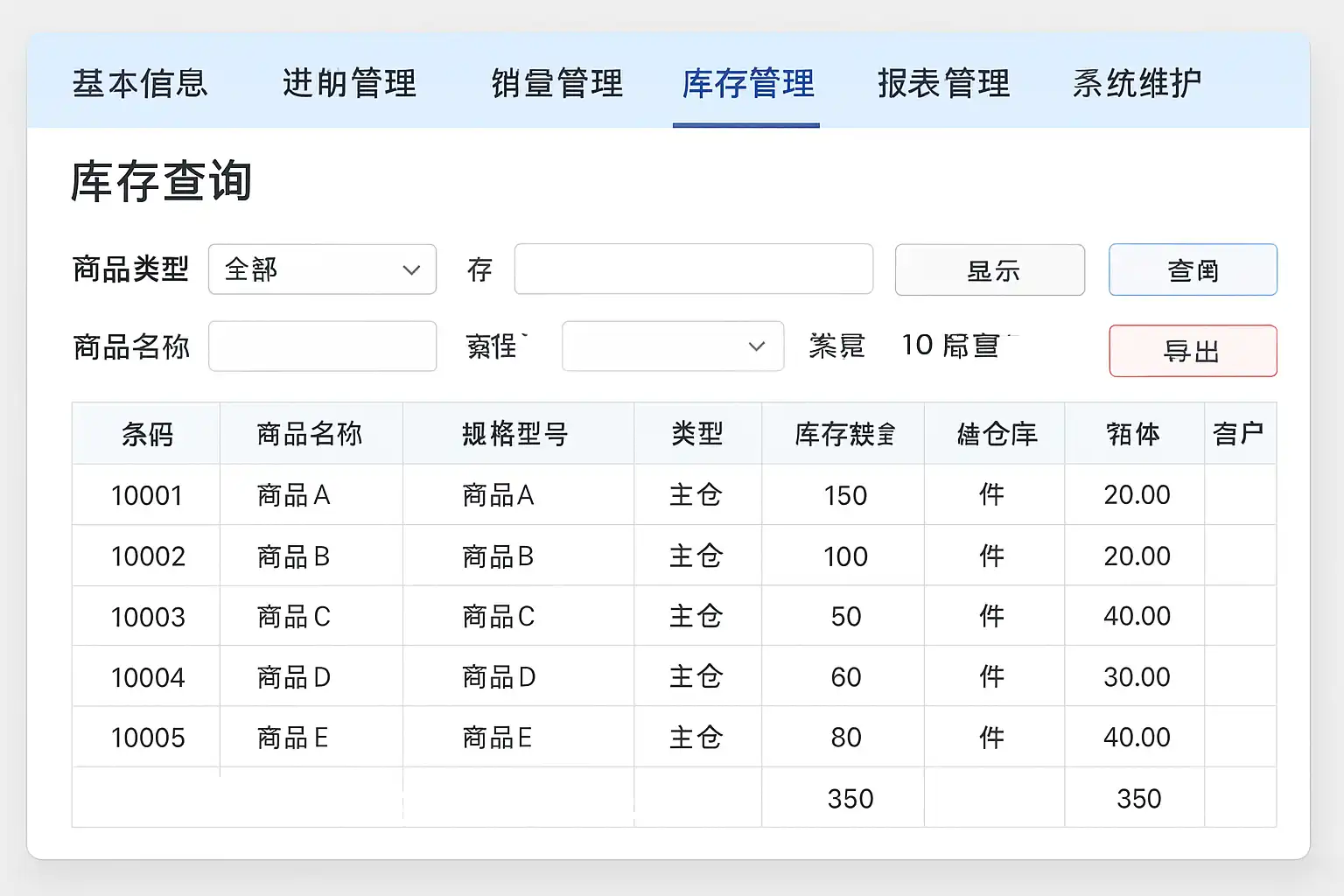
Task: Click the red 导出 button
Action: (x=1193, y=351)
